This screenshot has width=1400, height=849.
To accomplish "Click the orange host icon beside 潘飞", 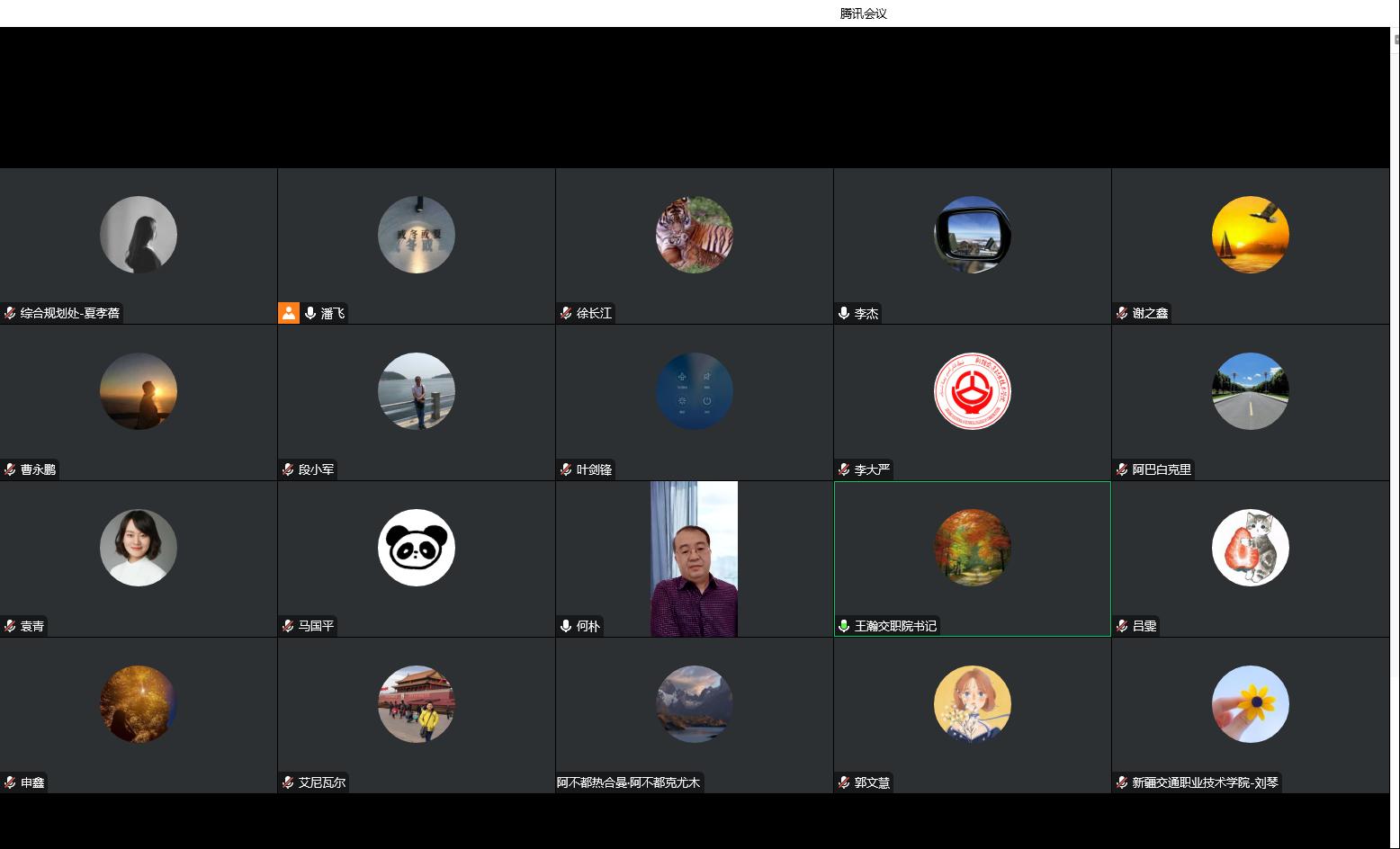I will (289, 313).
